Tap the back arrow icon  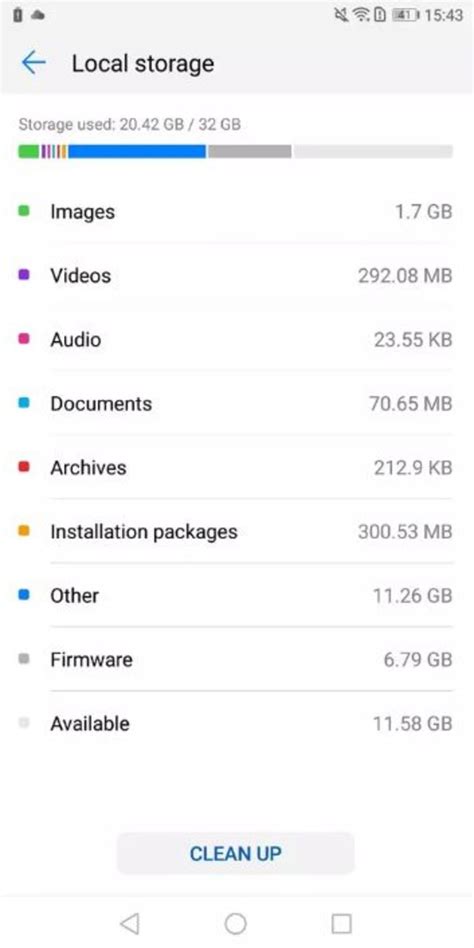tap(34, 62)
